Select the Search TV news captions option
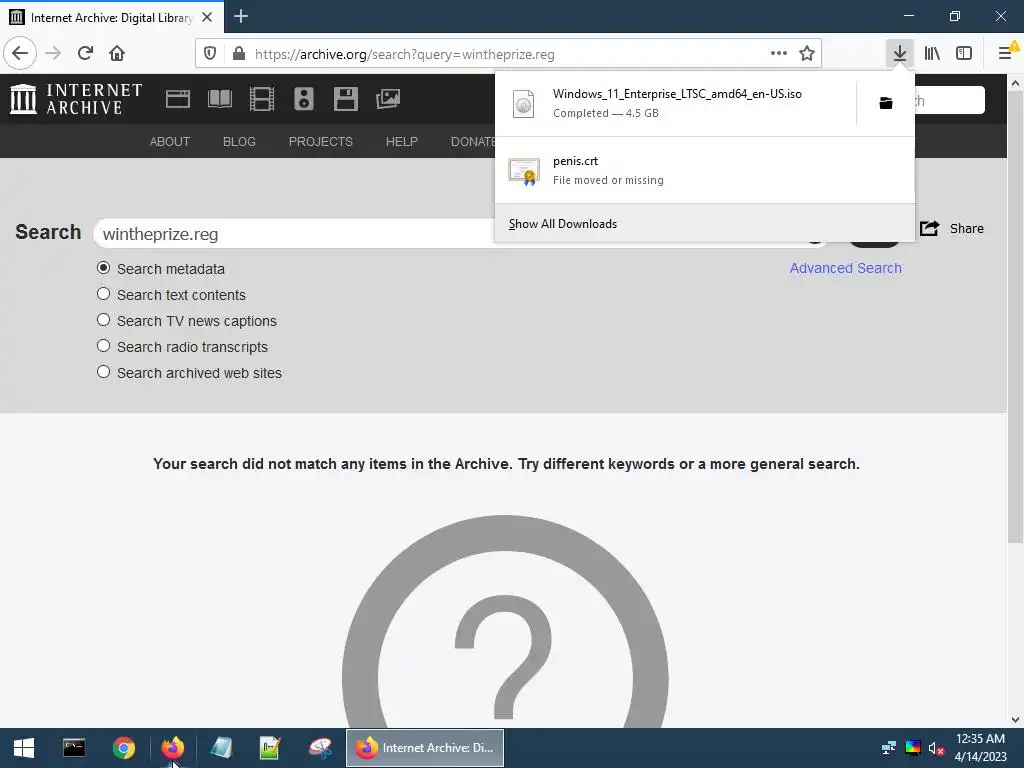Viewport: 1024px width, 768px height. [x=103, y=320]
